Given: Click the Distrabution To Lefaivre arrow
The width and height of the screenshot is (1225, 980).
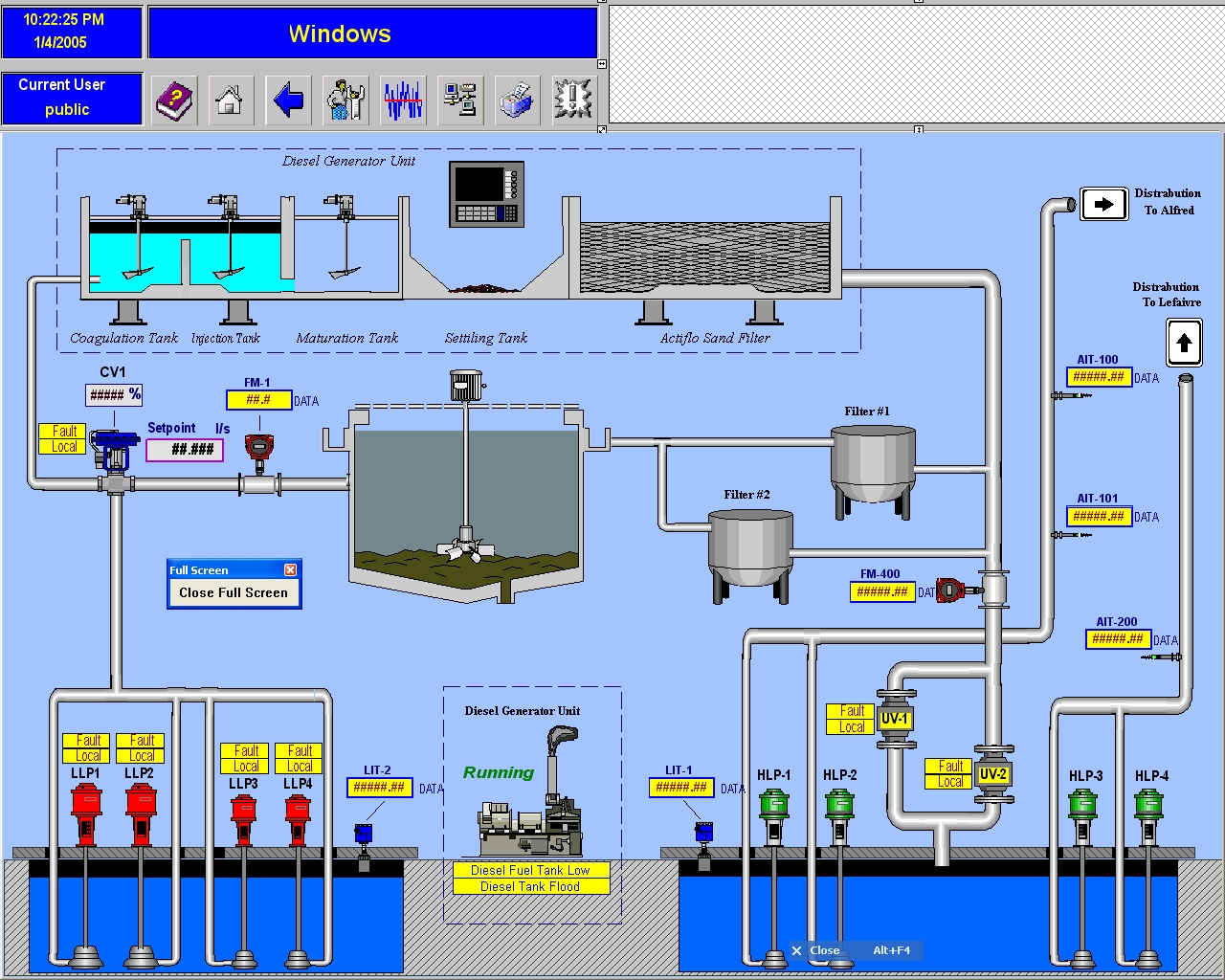Looking at the screenshot, I should [x=1184, y=342].
